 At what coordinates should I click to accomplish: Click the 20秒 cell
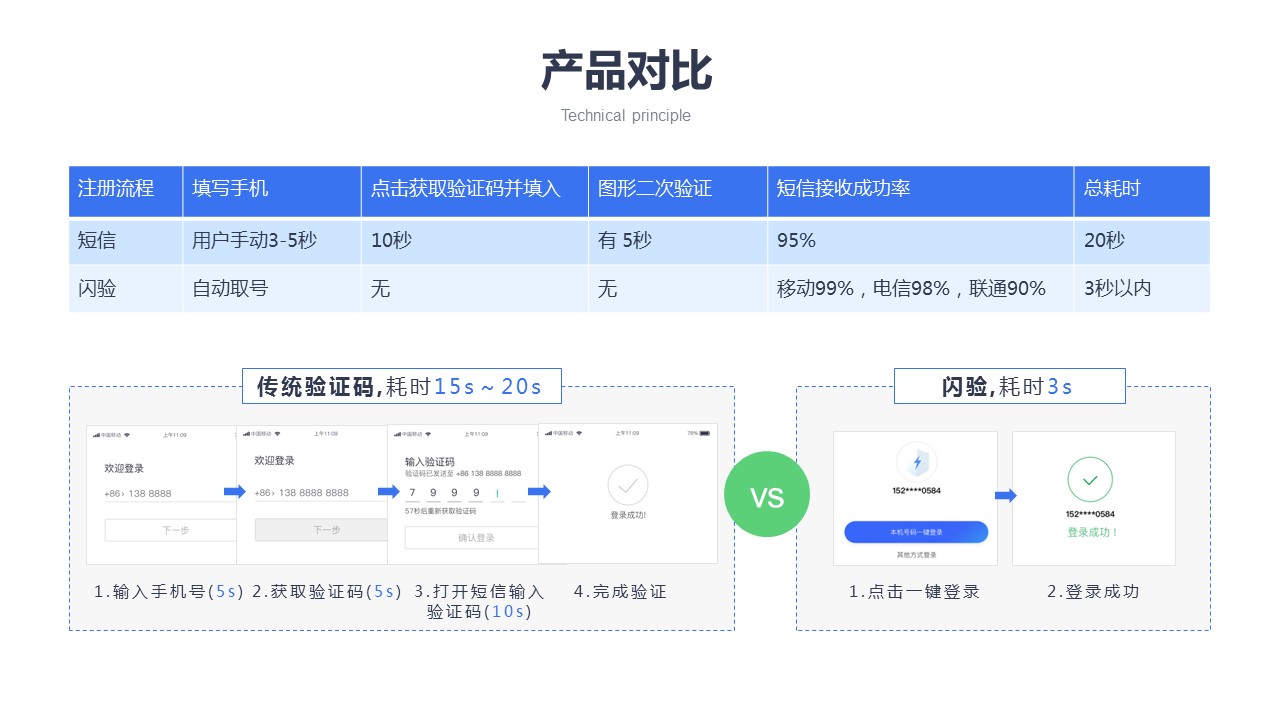tap(1142, 241)
